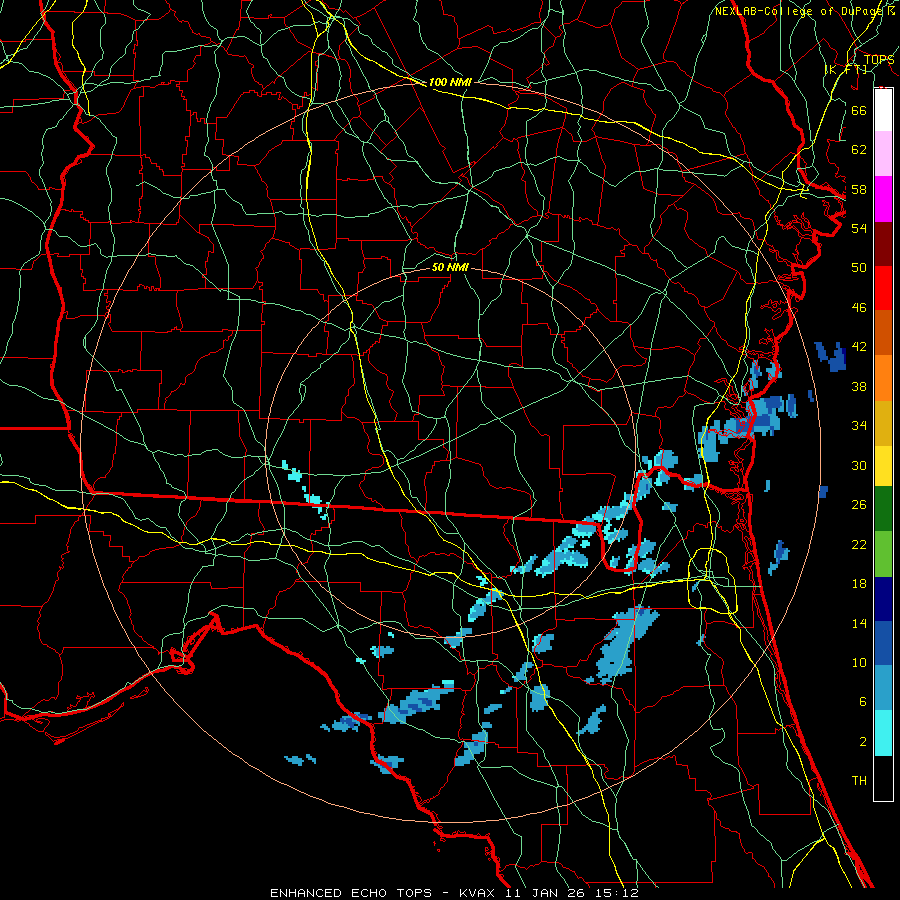Image resolution: width=900 pixels, height=900 pixels.
Task: Click the light green 26 kft swatch
Action: [883, 554]
